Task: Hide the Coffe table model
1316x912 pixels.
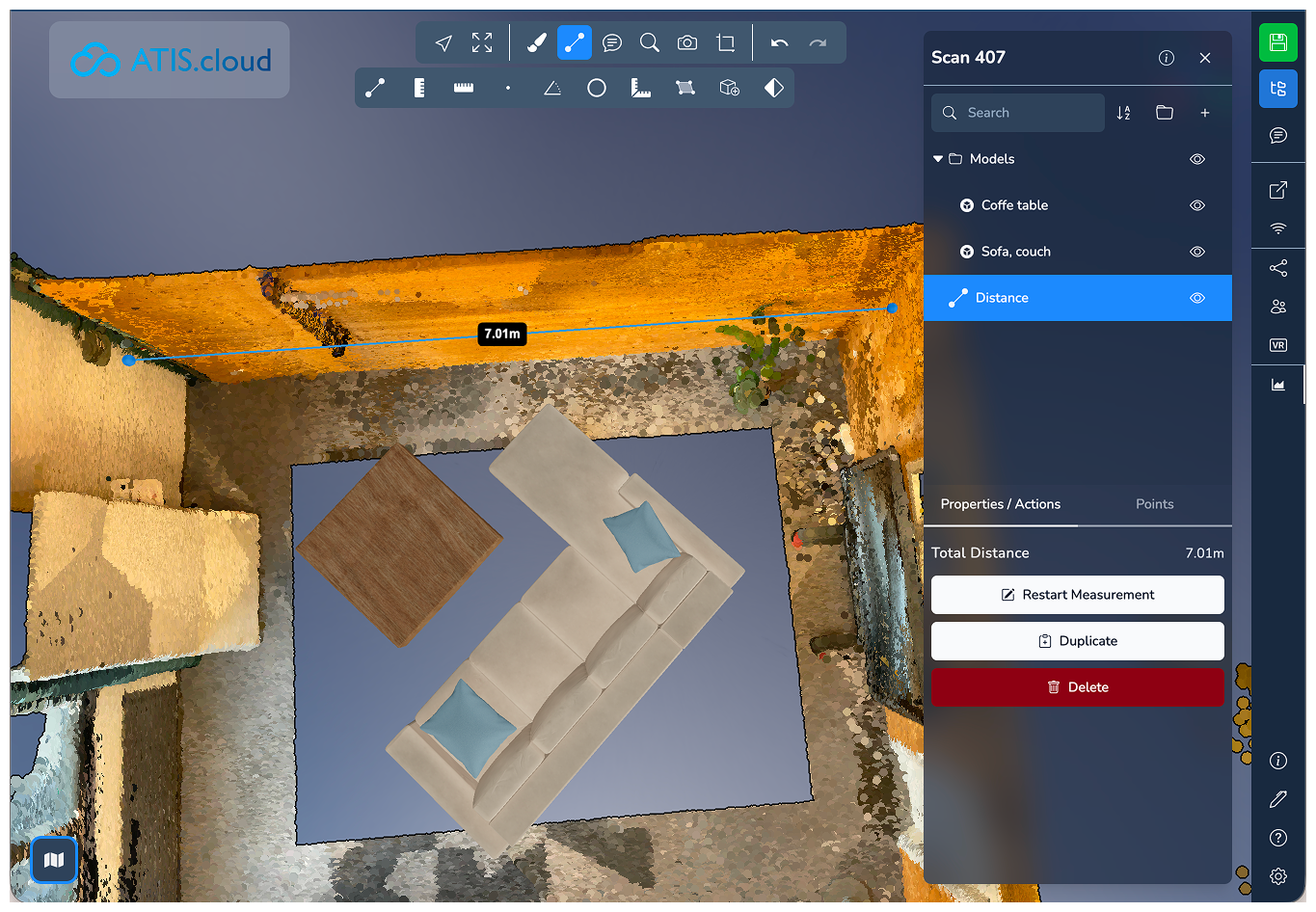Action: click(1196, 205)
